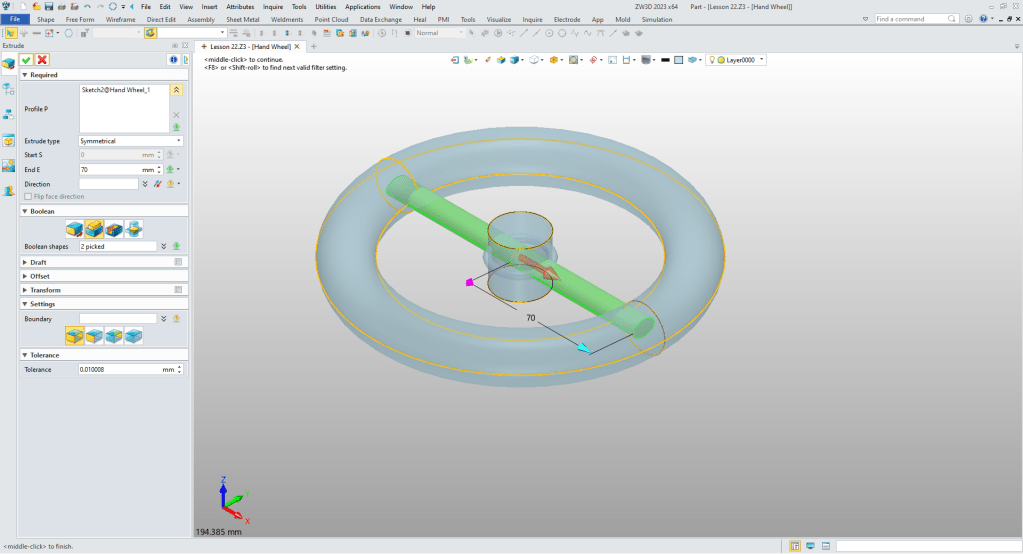The width and height of the screenshot is (1023, 554).
Task: Click the blue File button
Action: 15,19
